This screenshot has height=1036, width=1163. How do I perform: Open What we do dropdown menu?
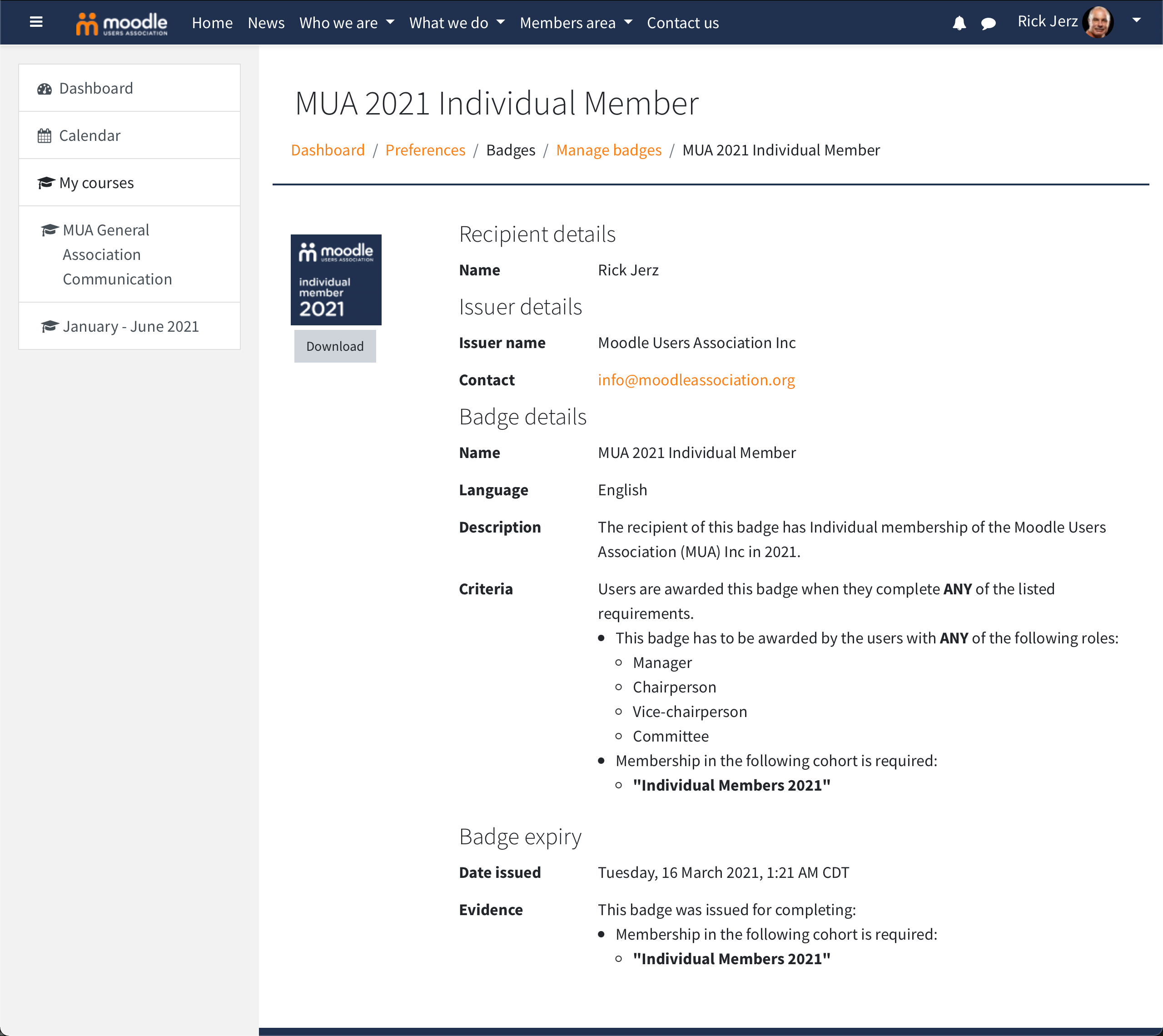(x=457, y=23)
